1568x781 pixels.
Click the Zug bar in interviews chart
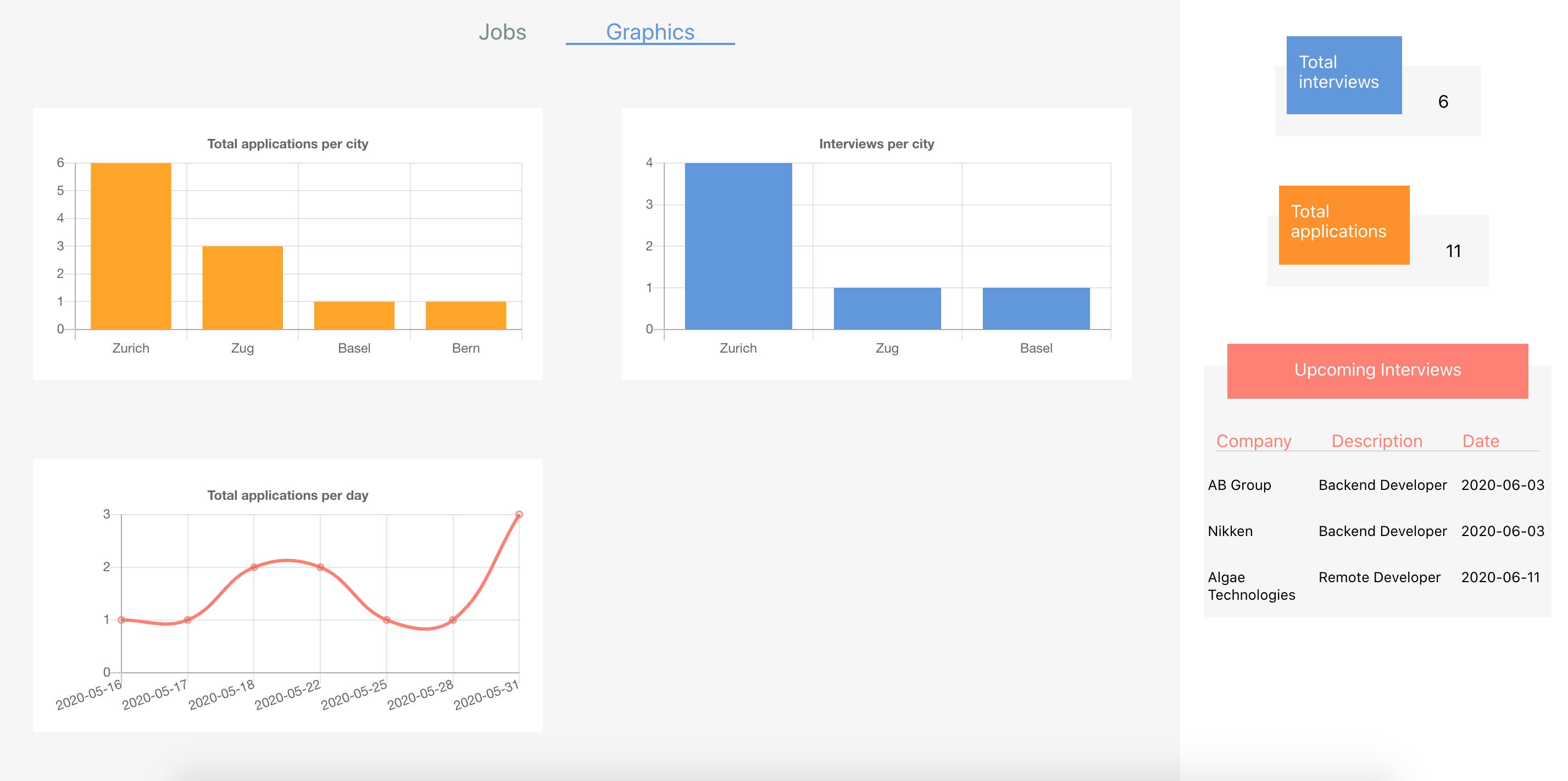[886, 308]
